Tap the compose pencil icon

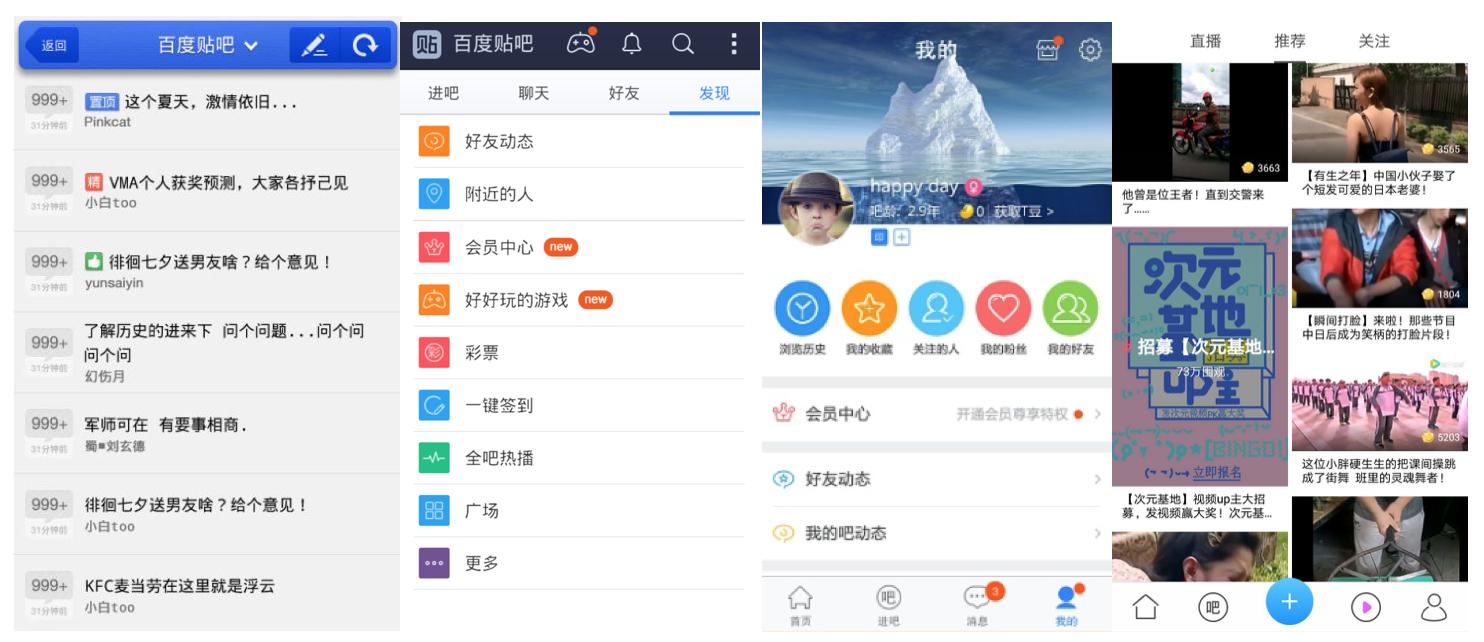(x=315, y=45)
